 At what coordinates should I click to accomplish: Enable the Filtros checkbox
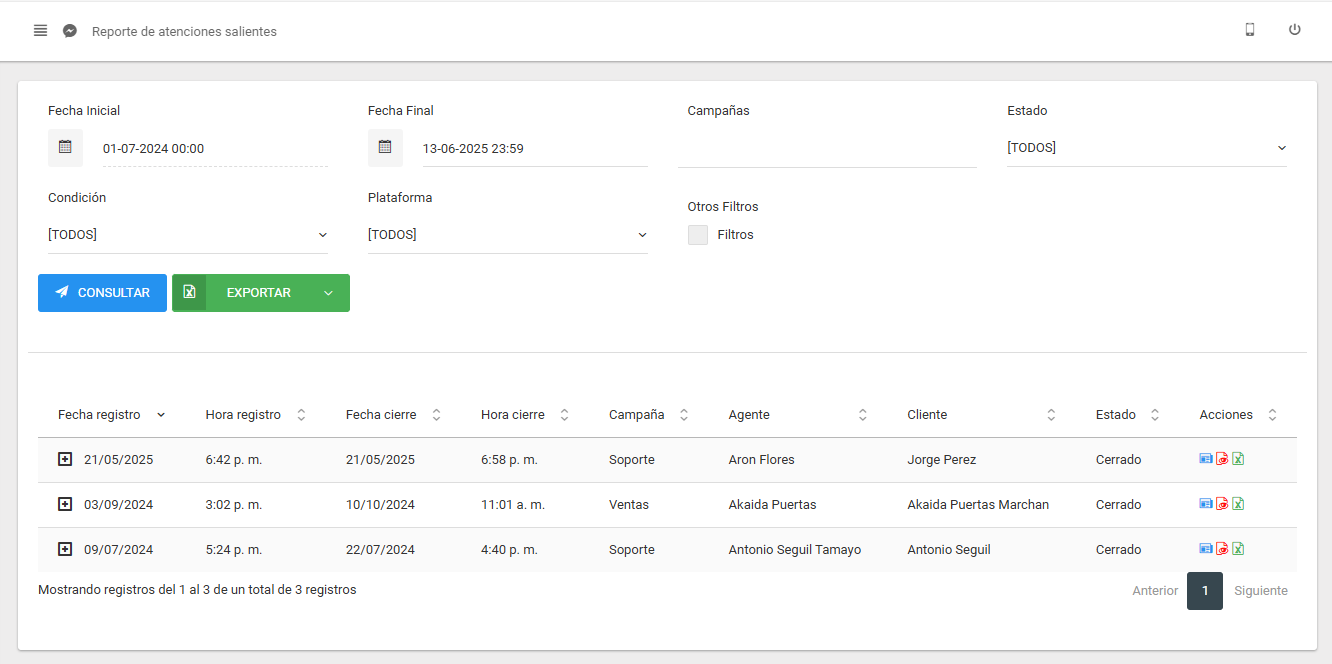tap(698, 235)
